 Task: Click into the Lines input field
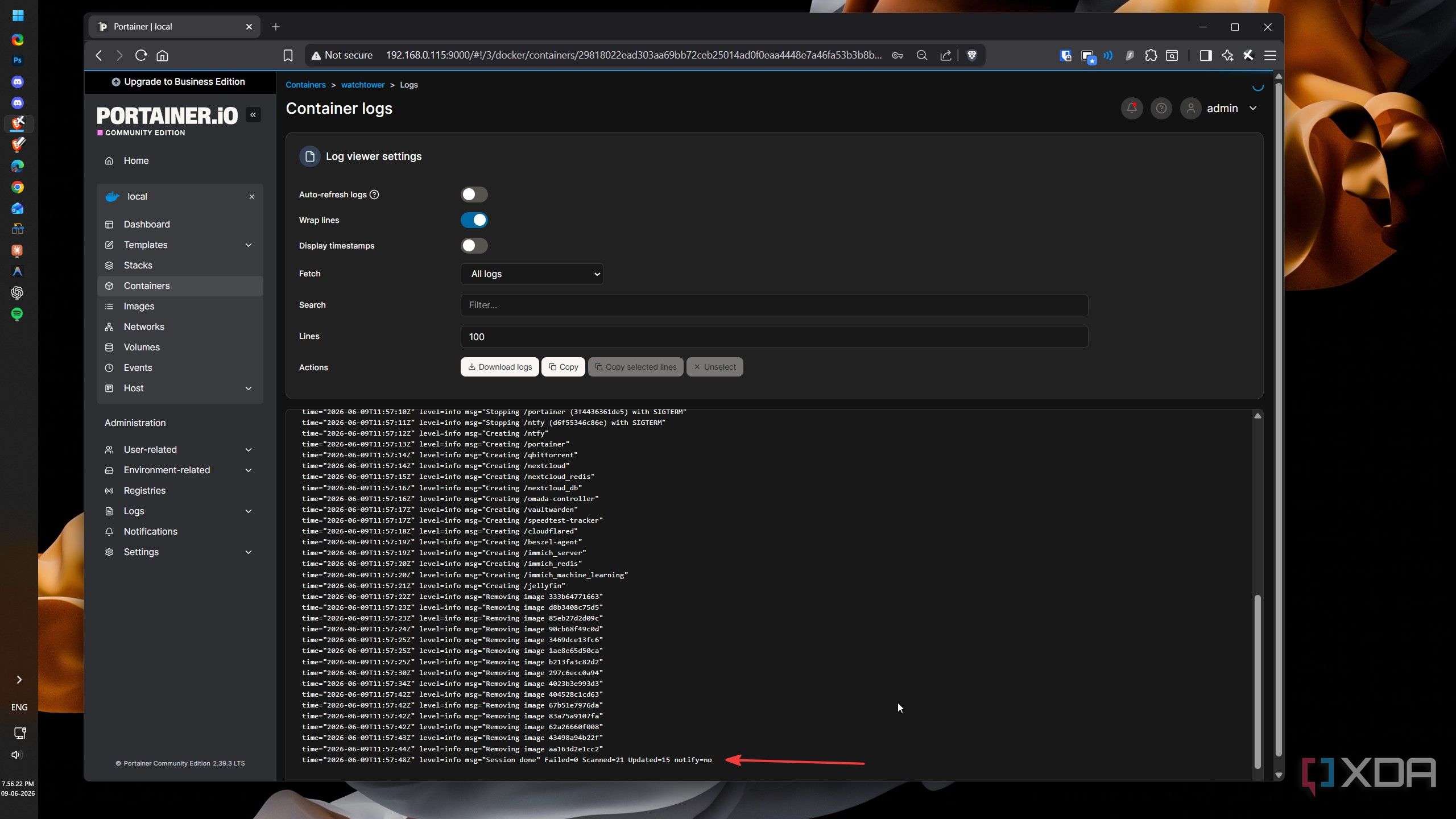pos(774,337)
